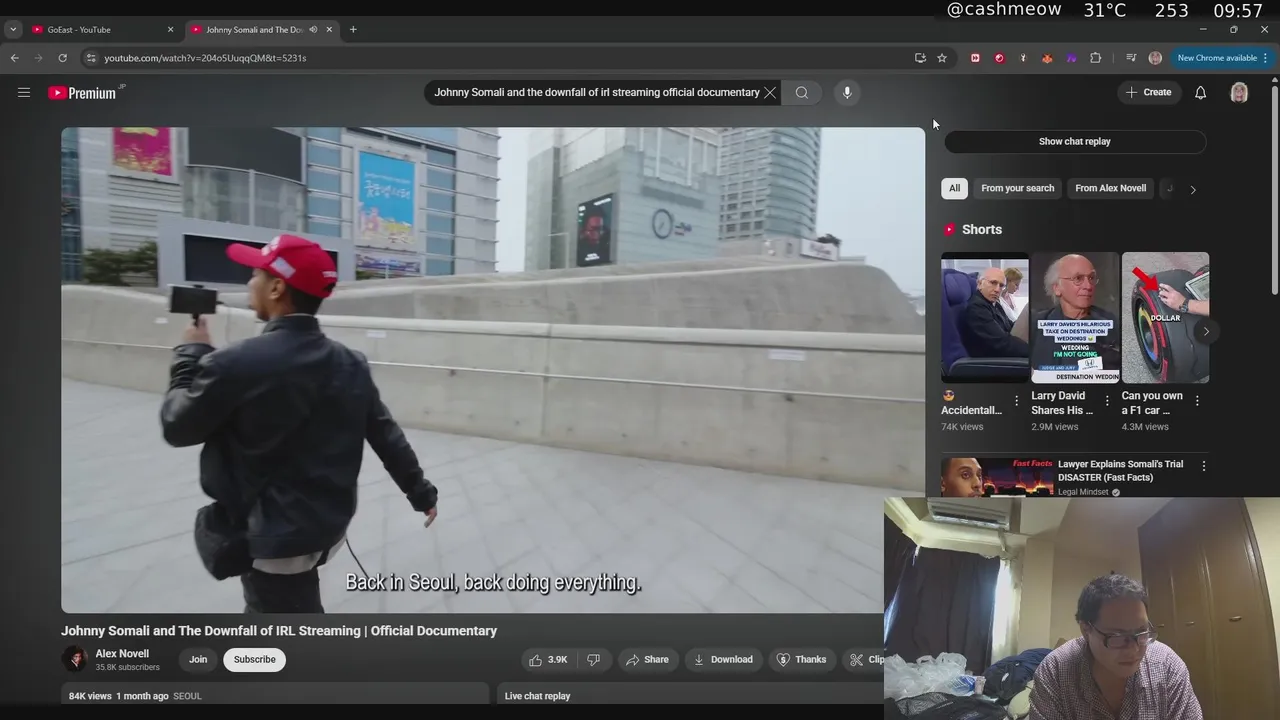Open the Create menu
Image resolution: width=1280 pixels, height=720 pixels.
click(x=1149, y=93)
